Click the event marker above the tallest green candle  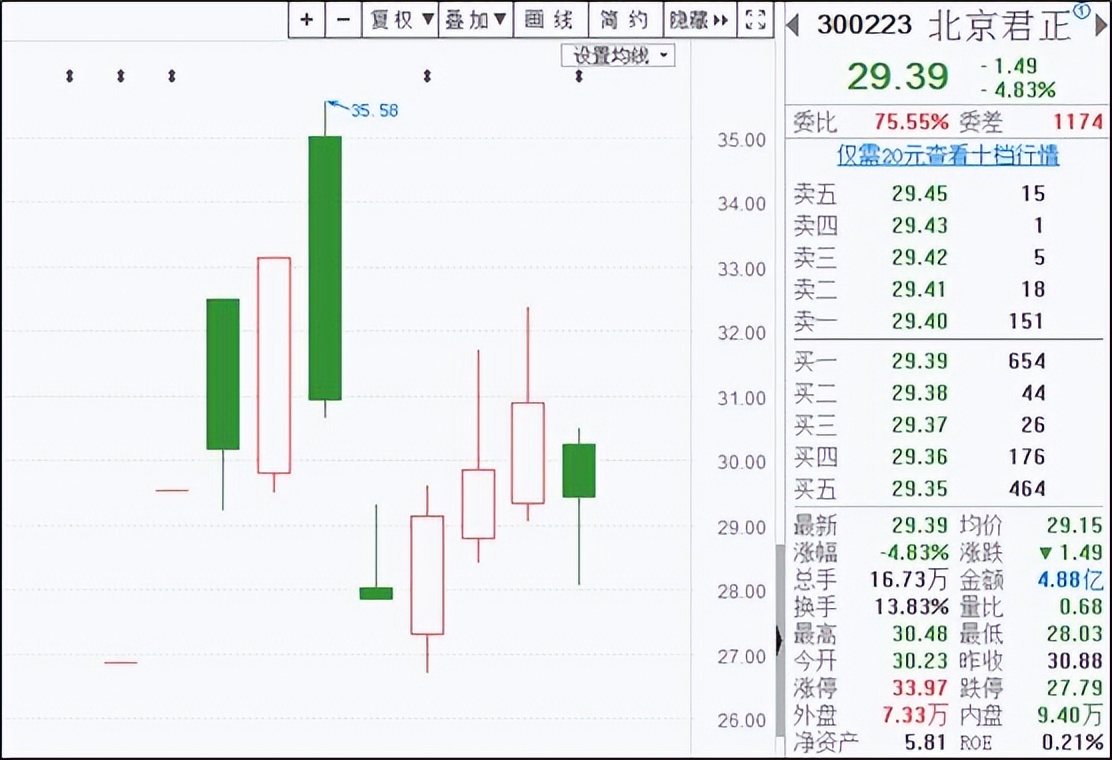click(x=427, y=74)
